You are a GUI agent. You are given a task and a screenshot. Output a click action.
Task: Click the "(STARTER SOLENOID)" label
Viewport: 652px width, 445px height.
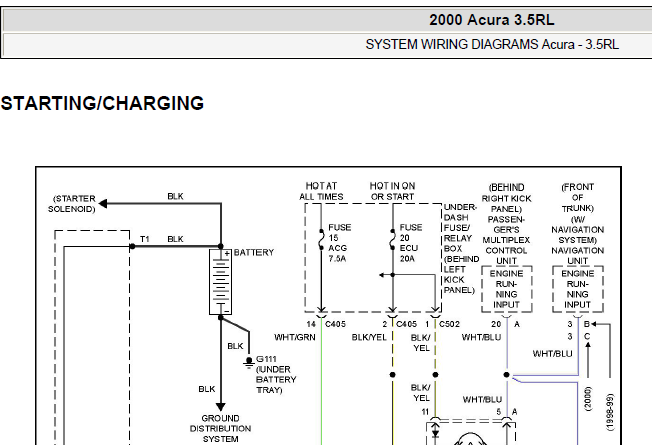pos(73,204)
